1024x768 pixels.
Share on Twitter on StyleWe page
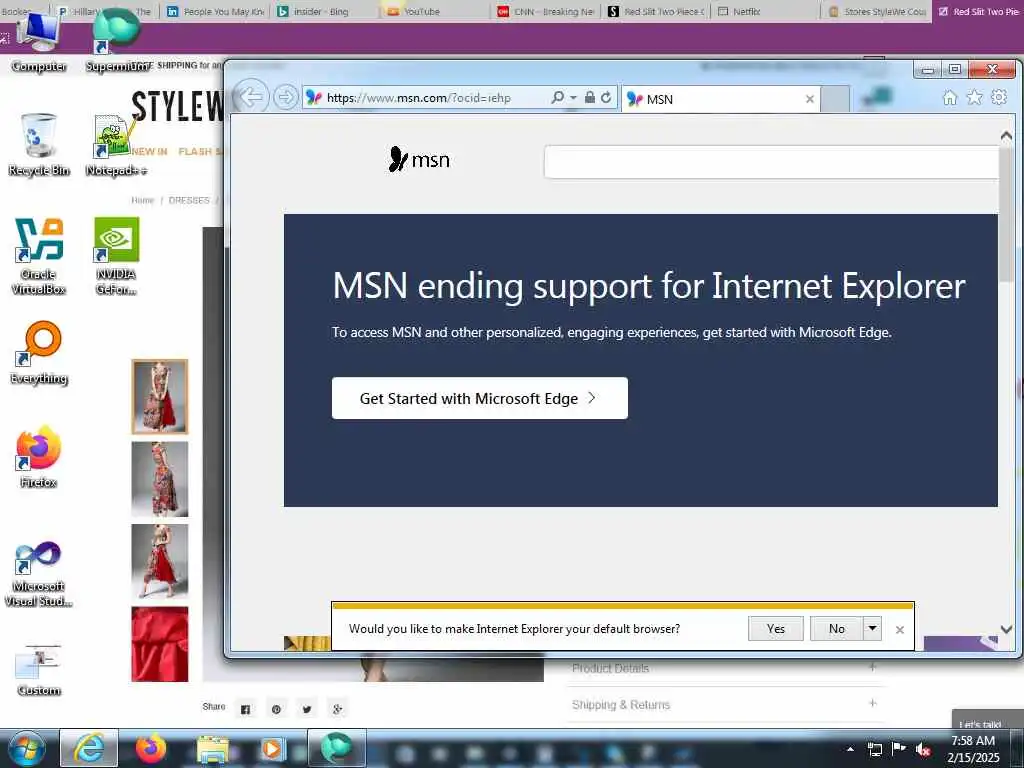[x=307, y=709]
